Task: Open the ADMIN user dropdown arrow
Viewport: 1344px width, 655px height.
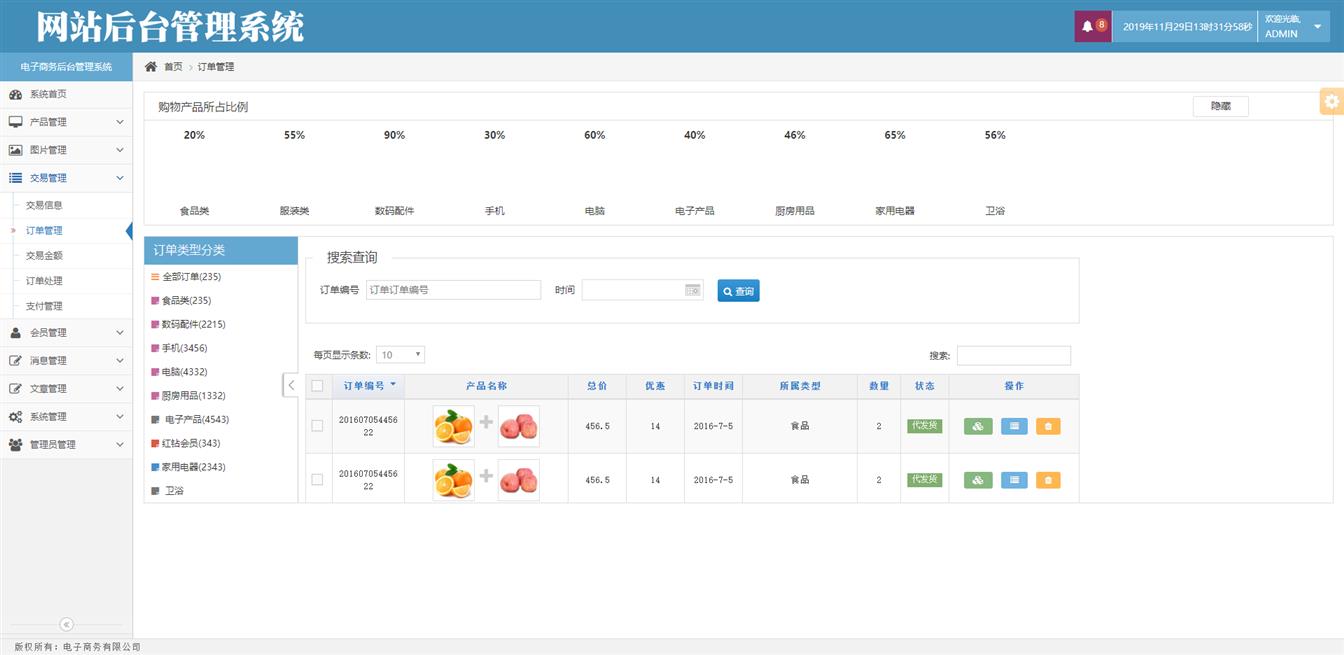Action: (1317, 27)
